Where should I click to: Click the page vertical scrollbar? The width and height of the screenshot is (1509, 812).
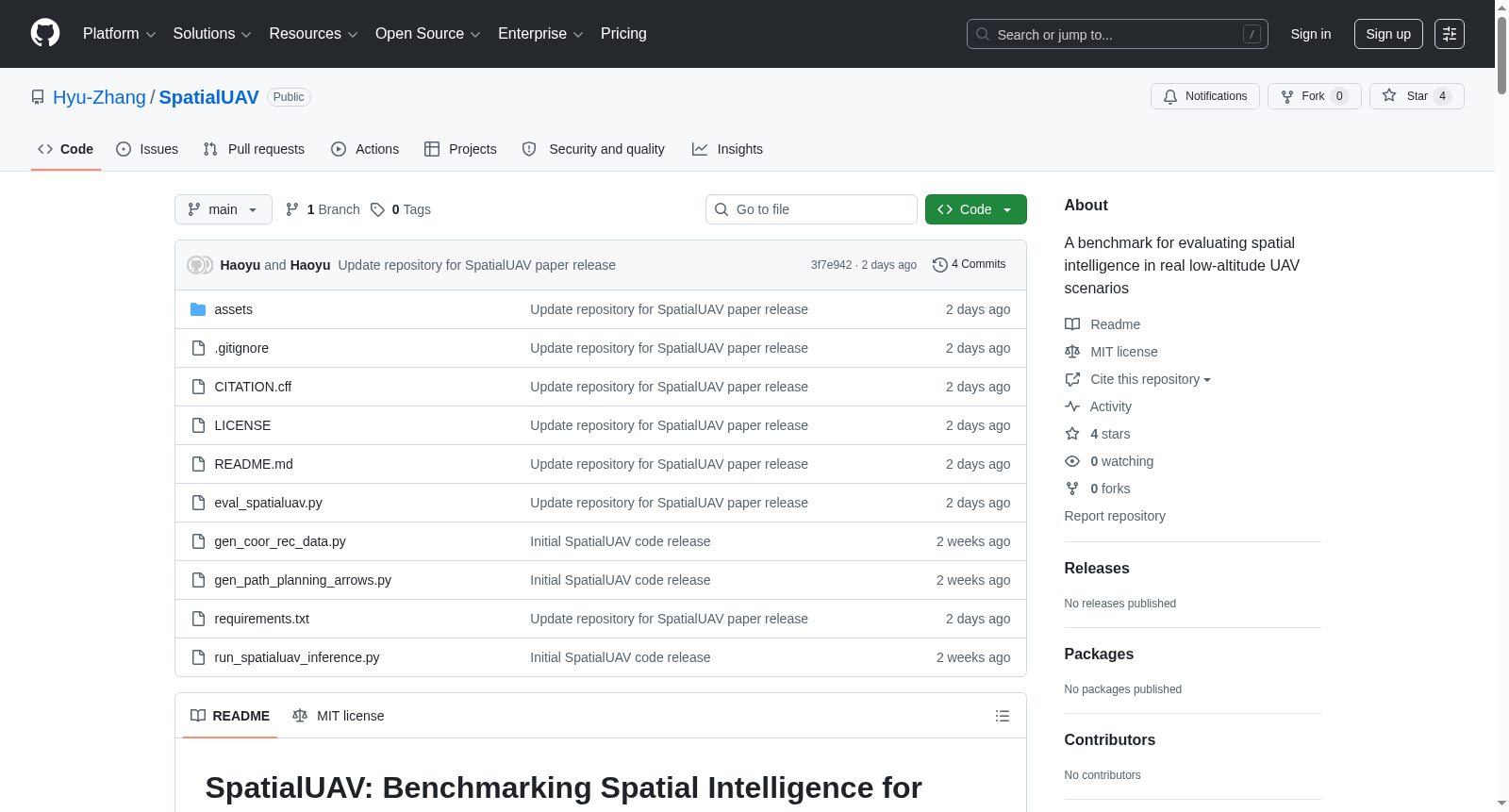(x=1501, y=406)
